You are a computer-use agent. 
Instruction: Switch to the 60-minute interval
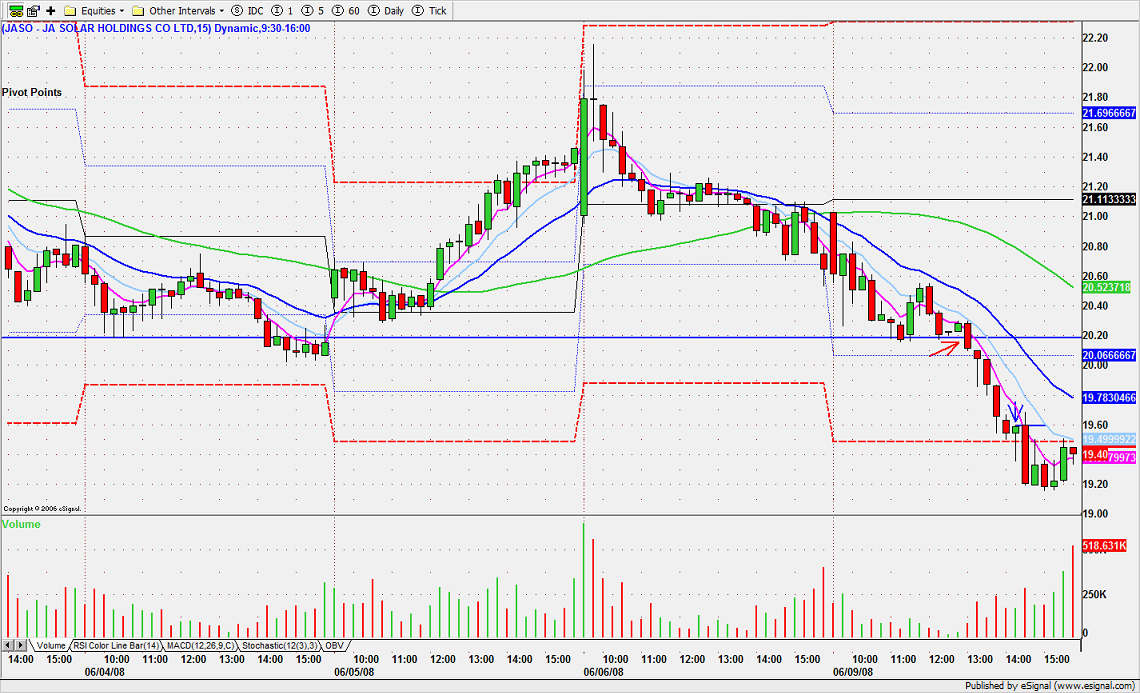coord(346,10)
